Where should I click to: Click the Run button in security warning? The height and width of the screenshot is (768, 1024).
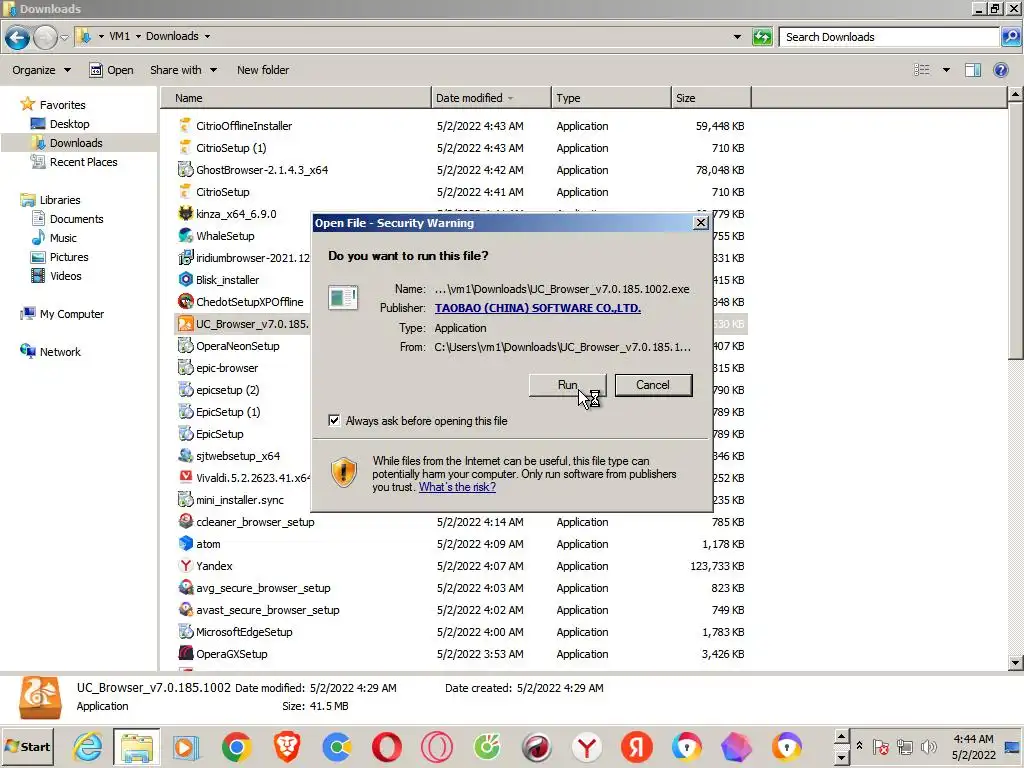567,385
